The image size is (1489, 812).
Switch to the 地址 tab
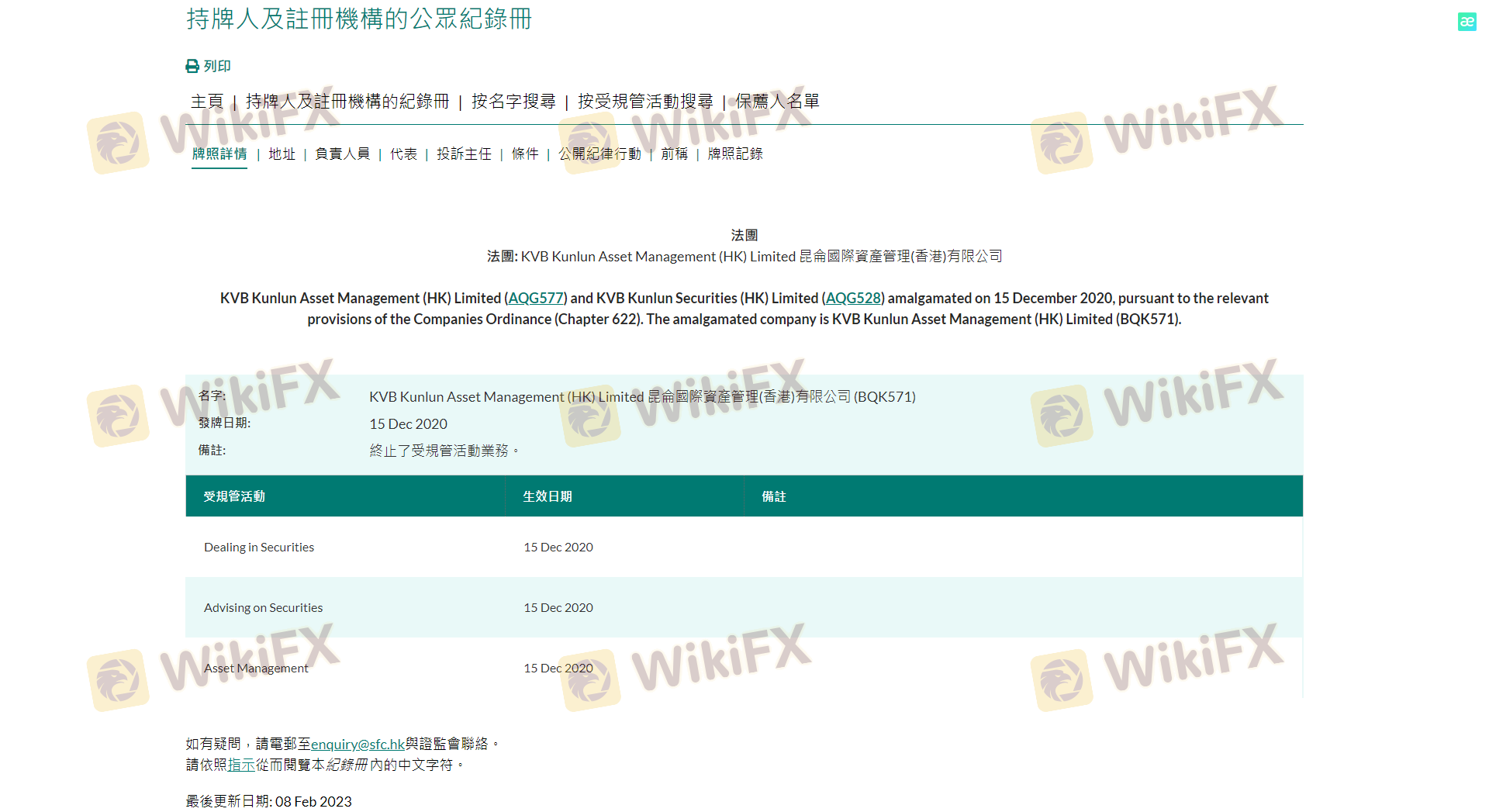coord(282,154)
